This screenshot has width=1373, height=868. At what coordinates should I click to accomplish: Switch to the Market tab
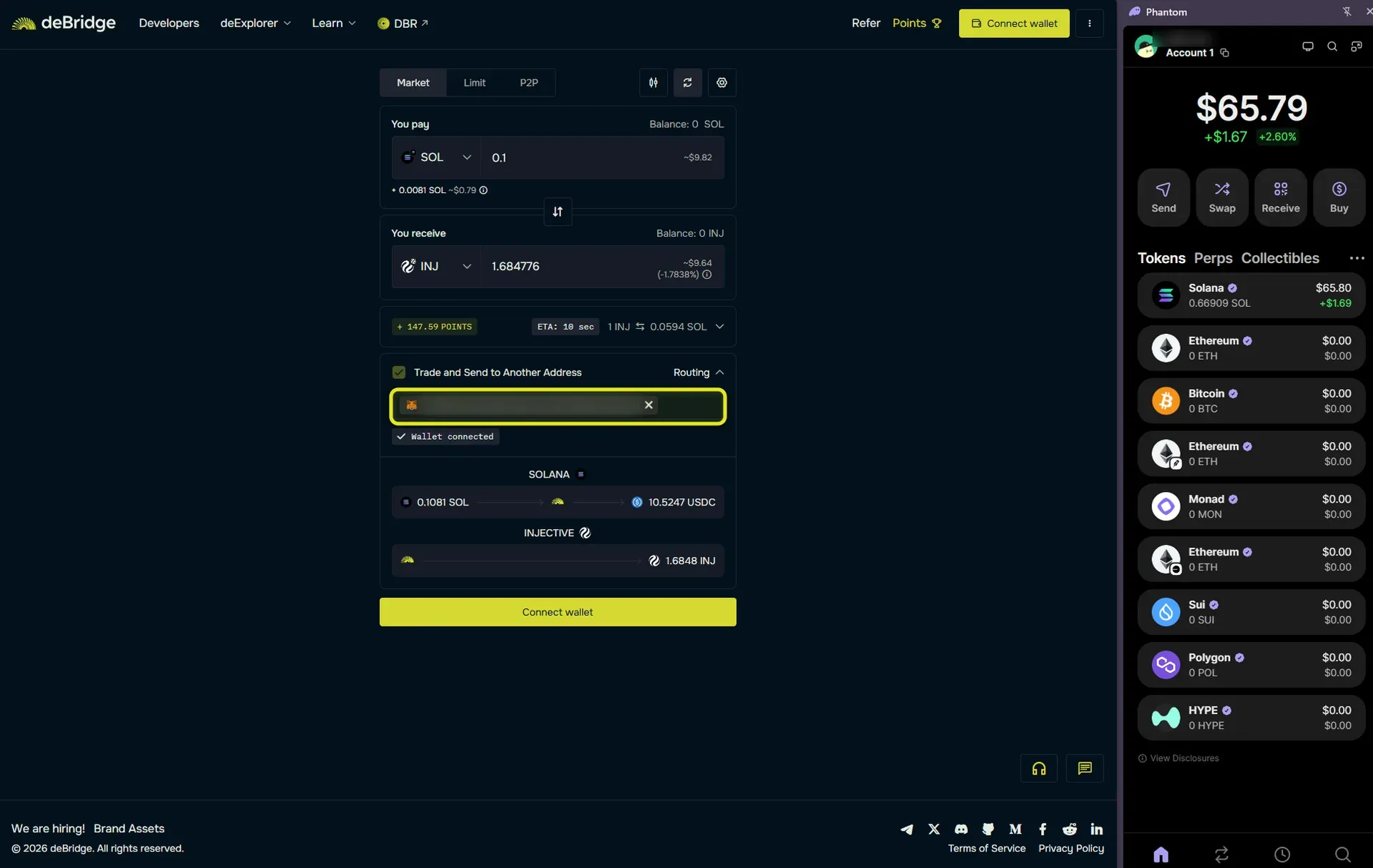coord(413,83)
